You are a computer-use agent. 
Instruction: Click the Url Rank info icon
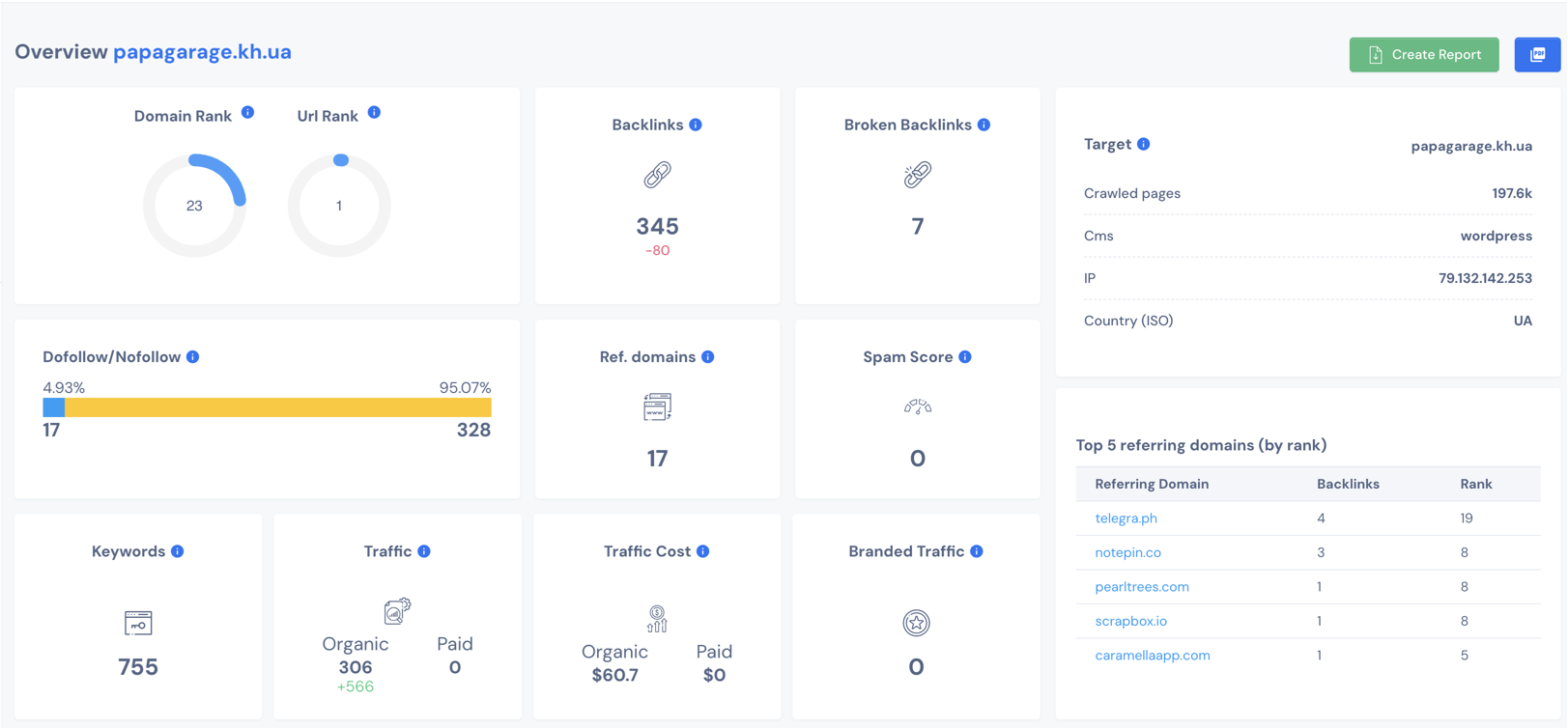coord(374,113)
